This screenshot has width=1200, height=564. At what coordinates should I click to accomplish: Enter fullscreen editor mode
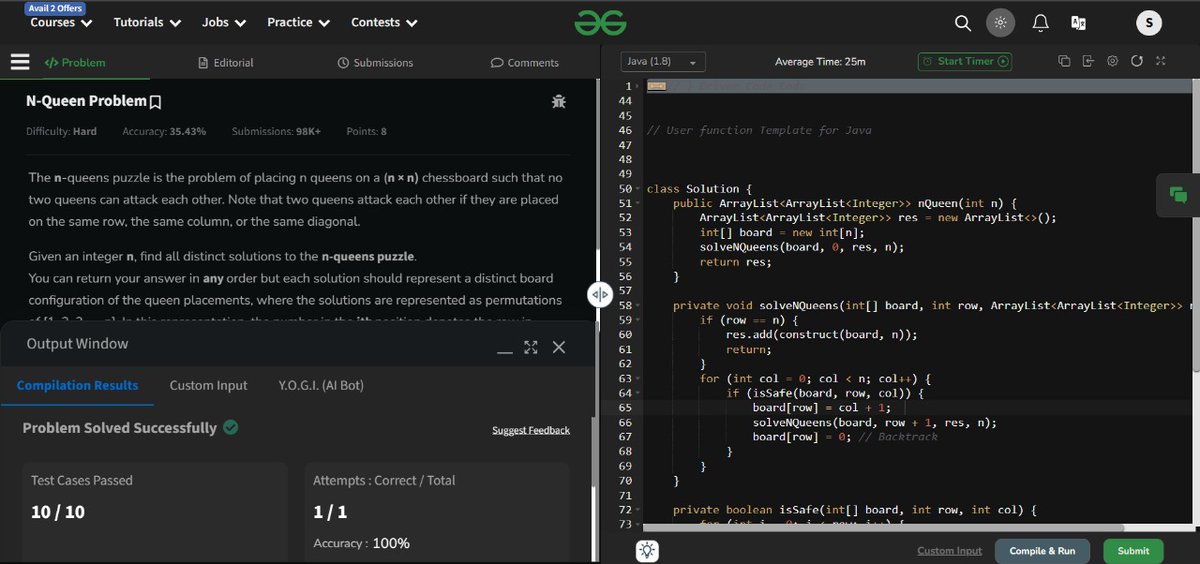tap(1160, 61)
